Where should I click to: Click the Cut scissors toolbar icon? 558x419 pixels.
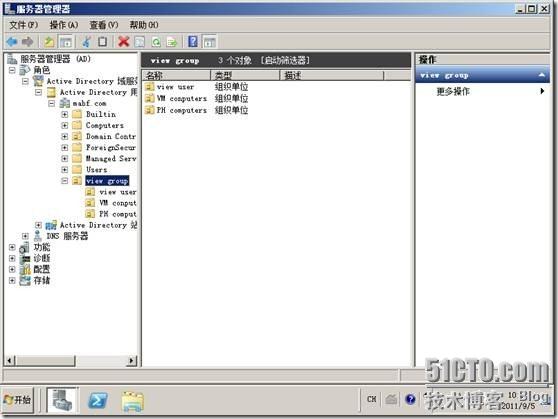coord(86,42)
